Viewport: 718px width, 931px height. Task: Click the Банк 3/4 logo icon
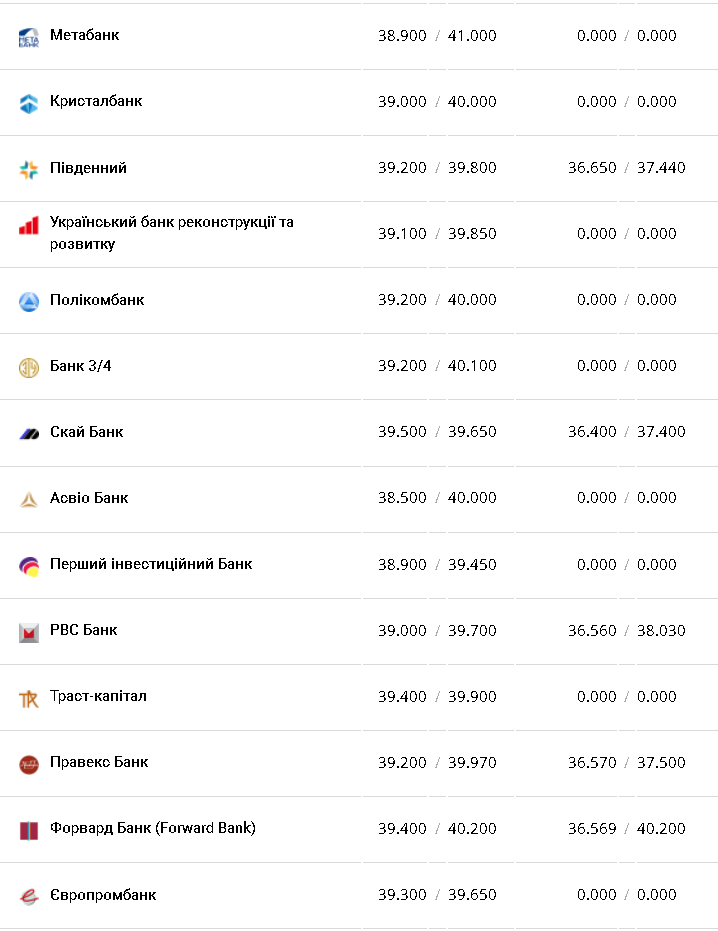28,367
